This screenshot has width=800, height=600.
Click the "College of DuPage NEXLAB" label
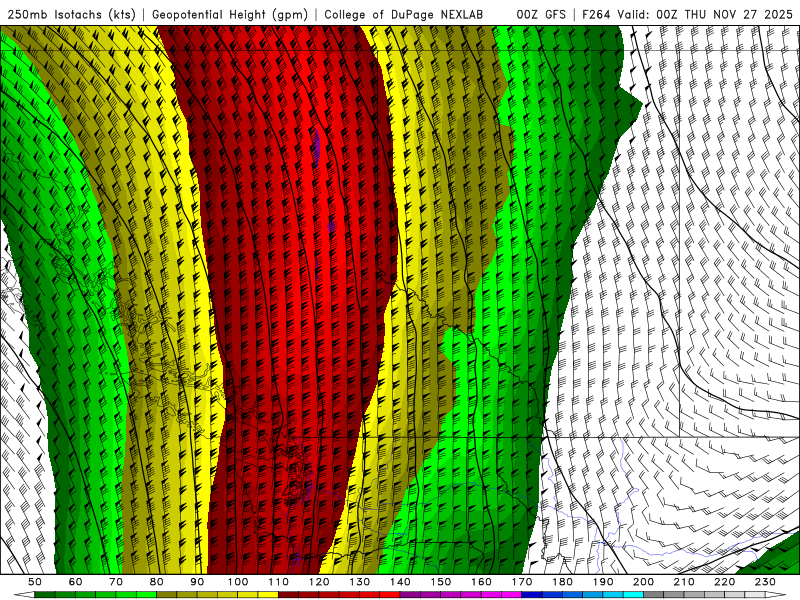click(403, 14)
